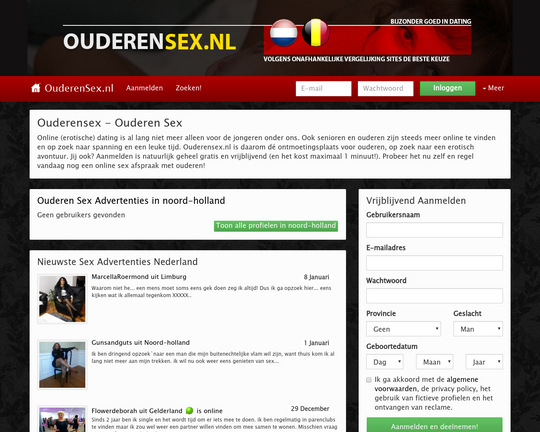Click 'Bijzonder goed in dating' banner text
This screenshot has width=540, height=432.
[x=430, y=21]
